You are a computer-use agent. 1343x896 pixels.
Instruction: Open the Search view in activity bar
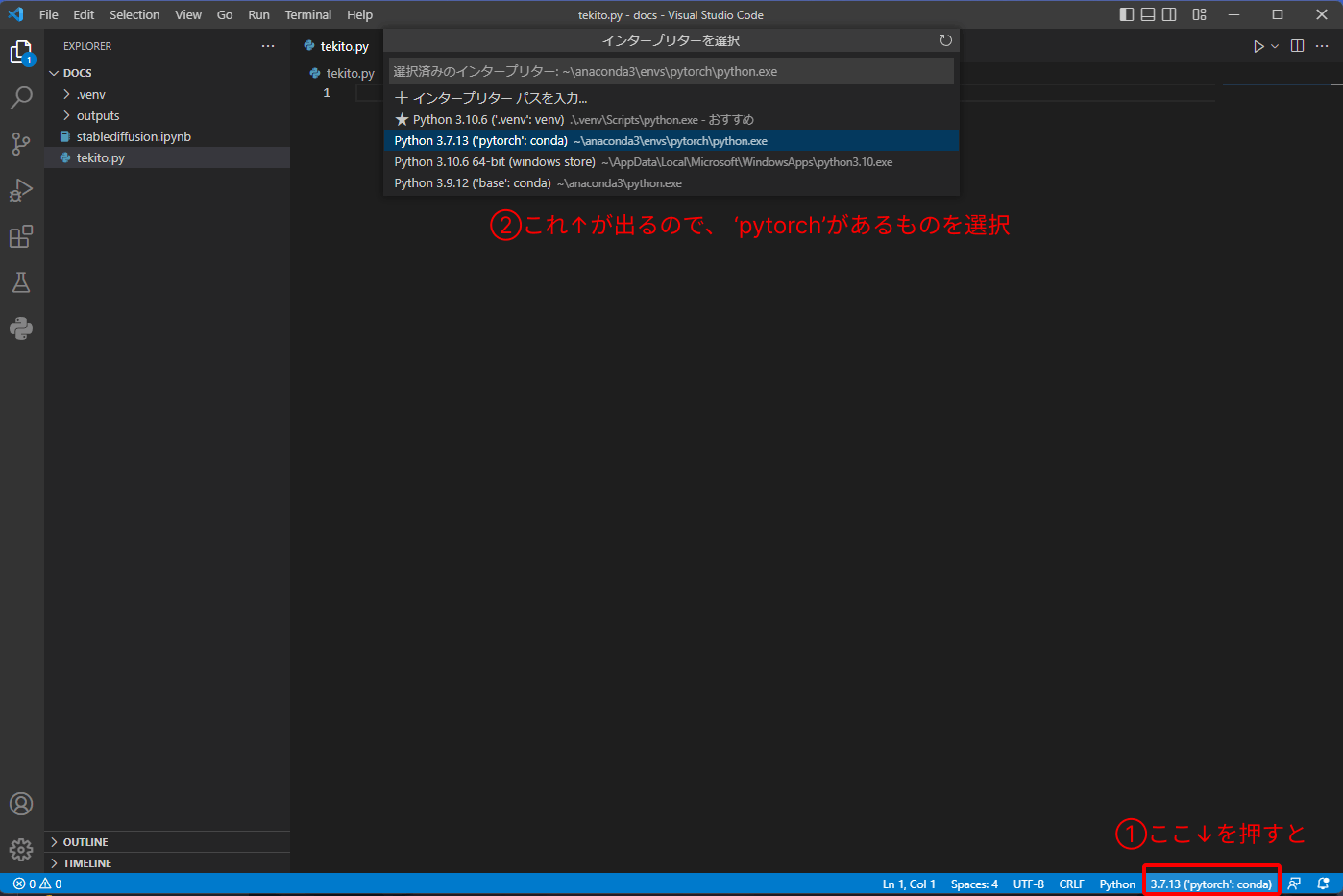[21, 98]
